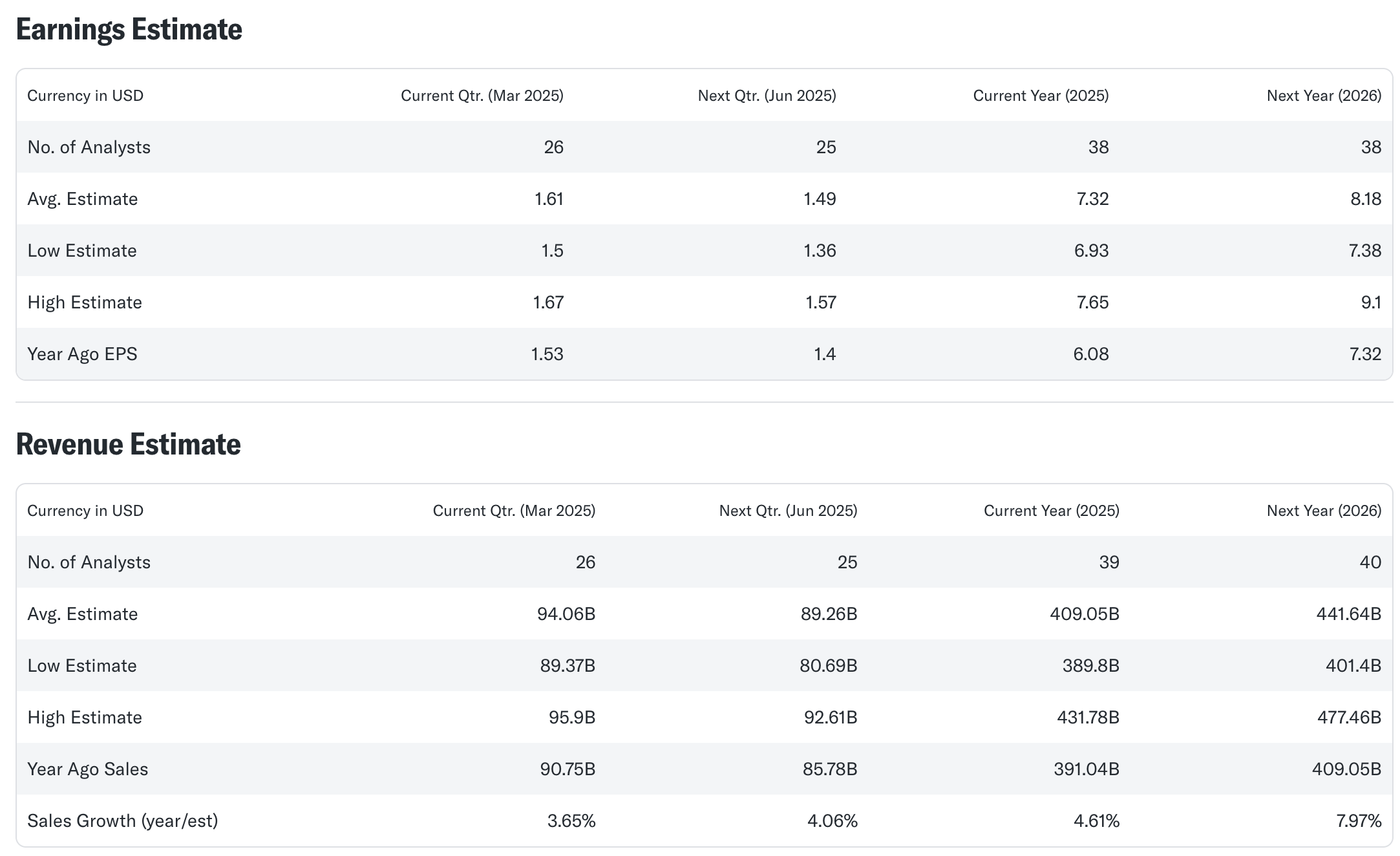Click Current Qtr. (Mar 2025) earnings column header

coord(482,96)
